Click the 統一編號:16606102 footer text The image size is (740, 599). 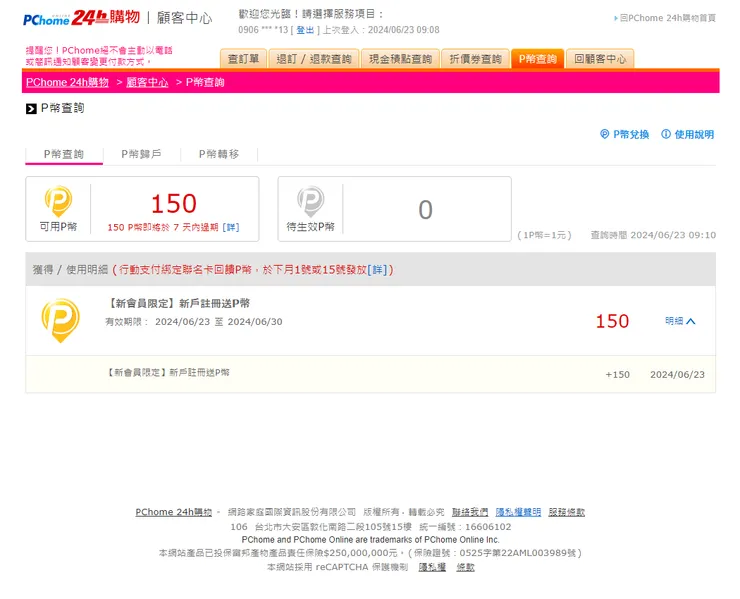point(465,527)
